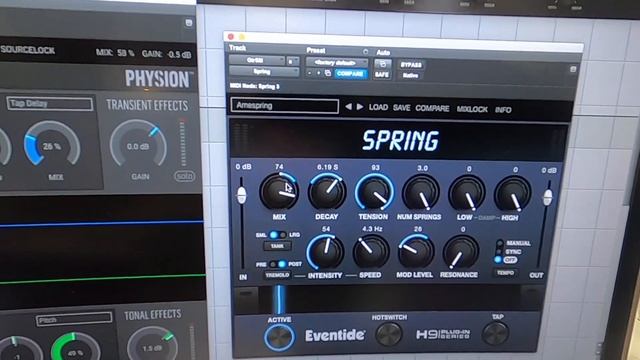
Task: Toggle the blue COMPARE button in header
Action: pyautogui.click(x=350, y=73)
